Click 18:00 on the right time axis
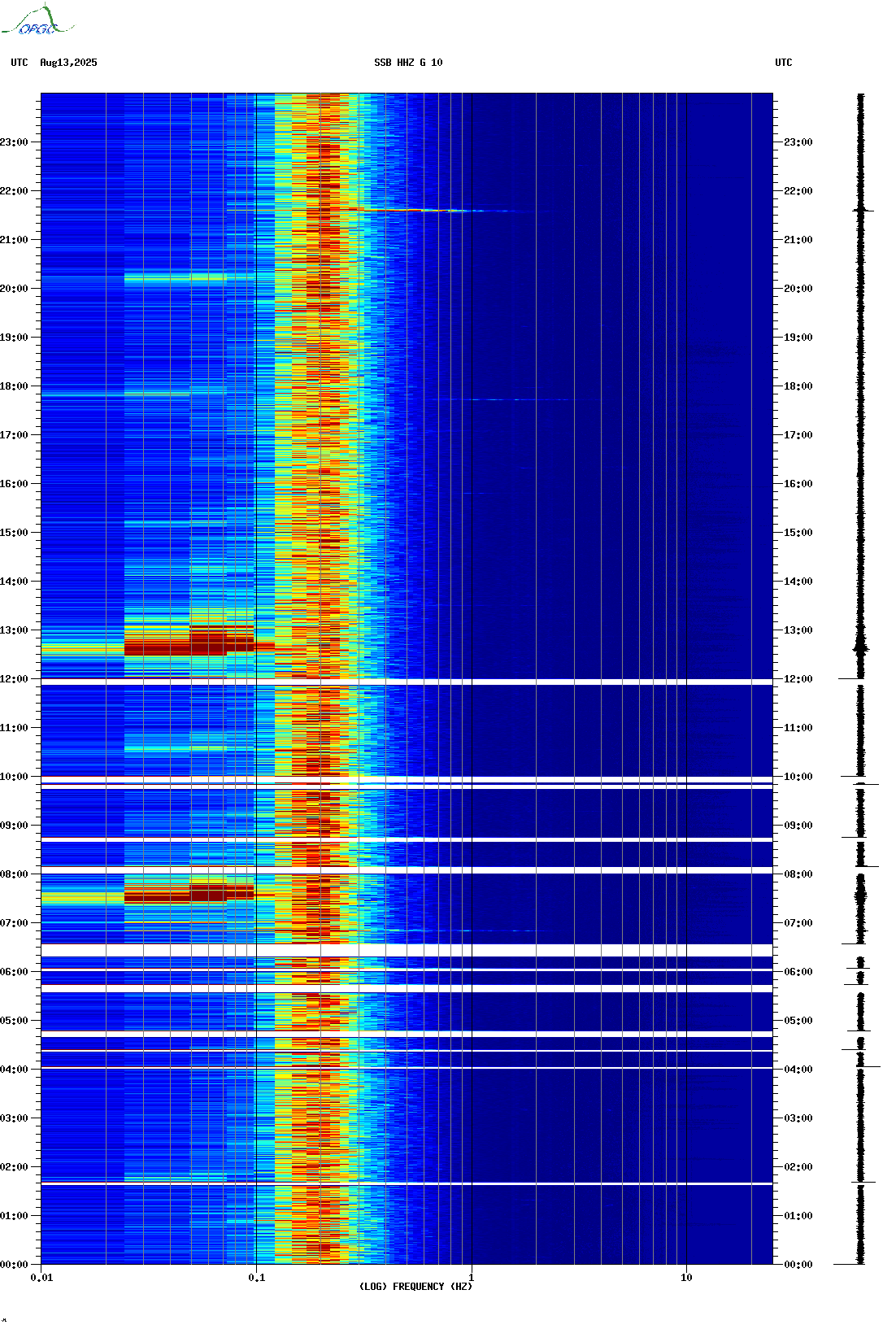This screenshot has height=1329, width=896. [x=798, y=386]
